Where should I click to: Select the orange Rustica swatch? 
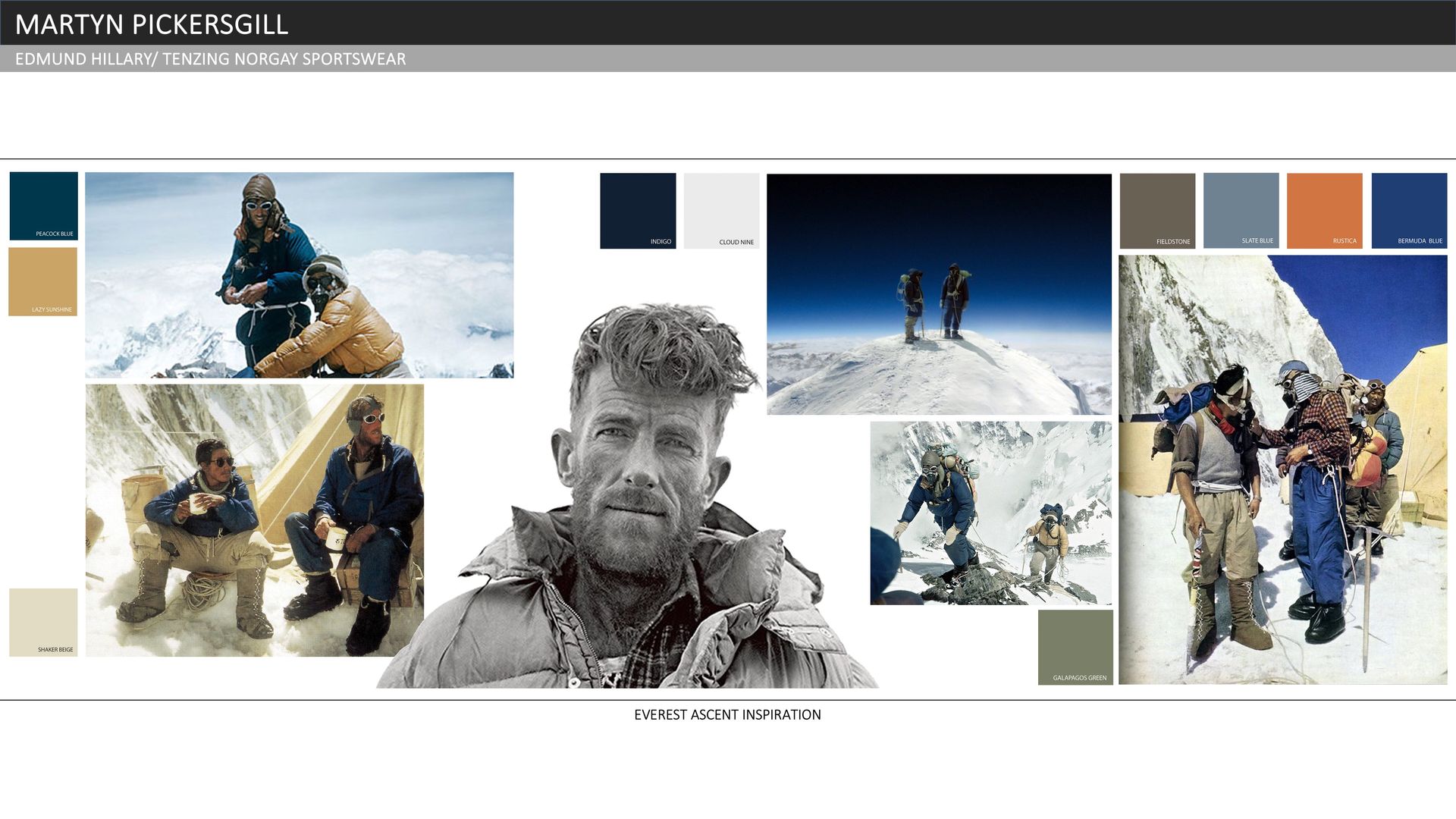pos(1324,210)
